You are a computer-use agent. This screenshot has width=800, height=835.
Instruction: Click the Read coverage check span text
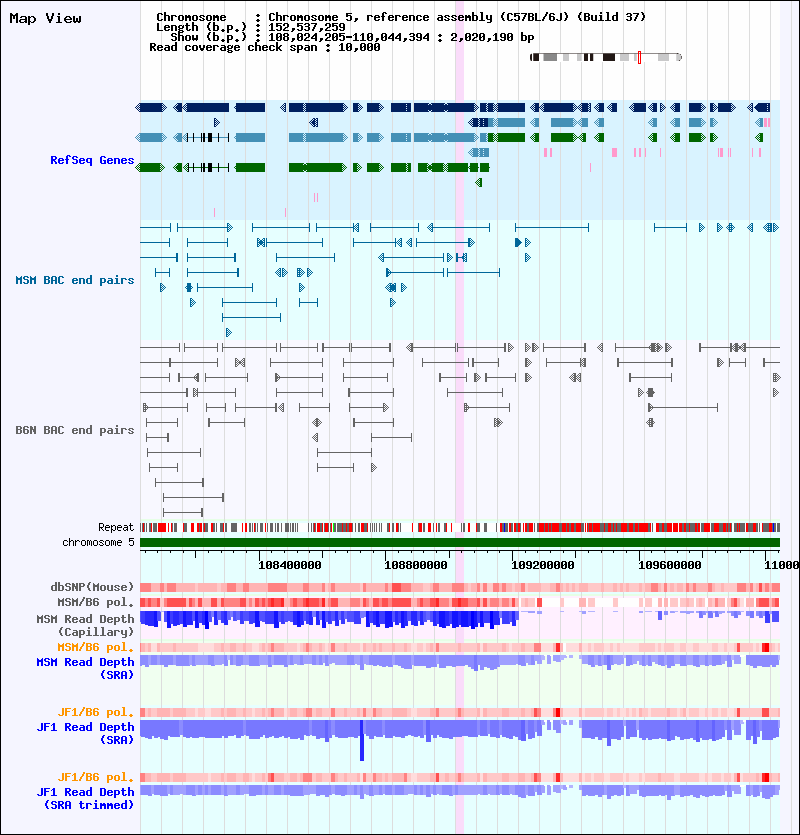point(265,47)
